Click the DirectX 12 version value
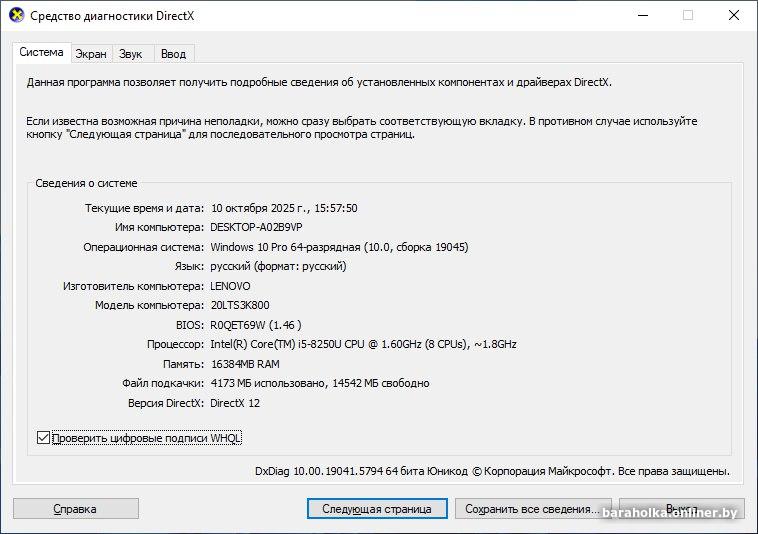758x534 pixels. click(236, 403)
